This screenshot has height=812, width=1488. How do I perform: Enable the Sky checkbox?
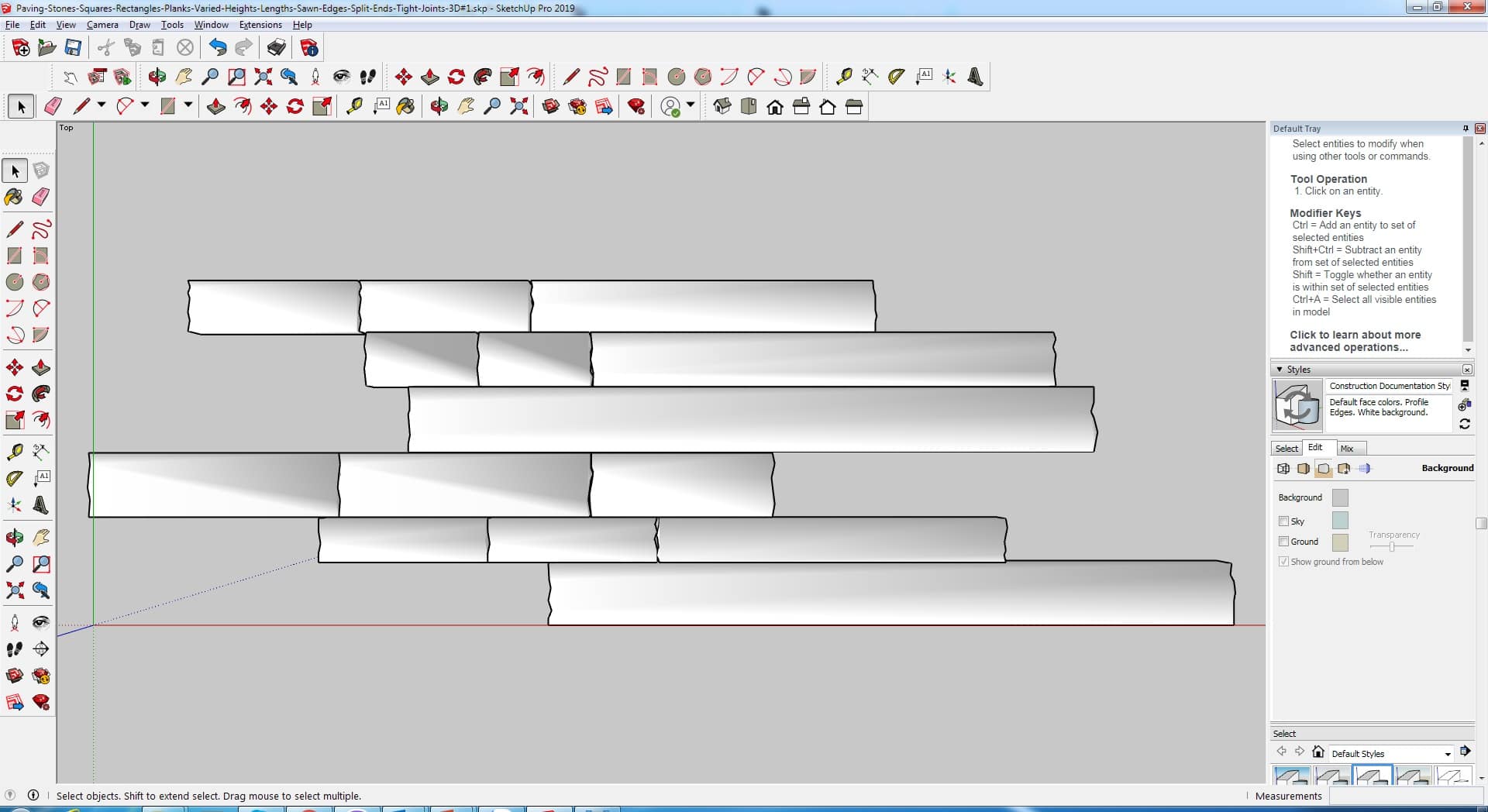pyautogui.click(x=1283, y=521)
